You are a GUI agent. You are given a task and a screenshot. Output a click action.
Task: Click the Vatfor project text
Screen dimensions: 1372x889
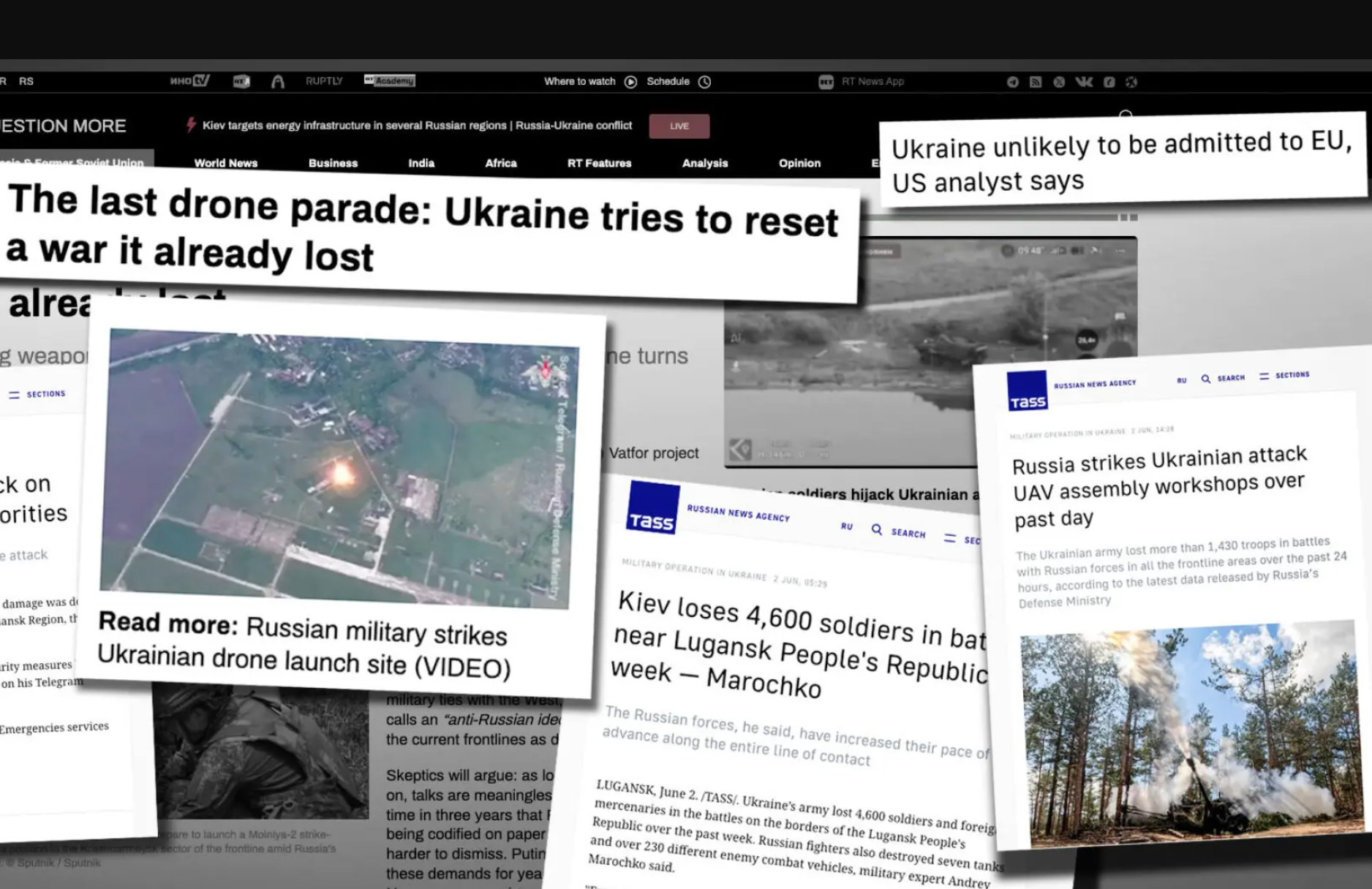coord(654,453)
